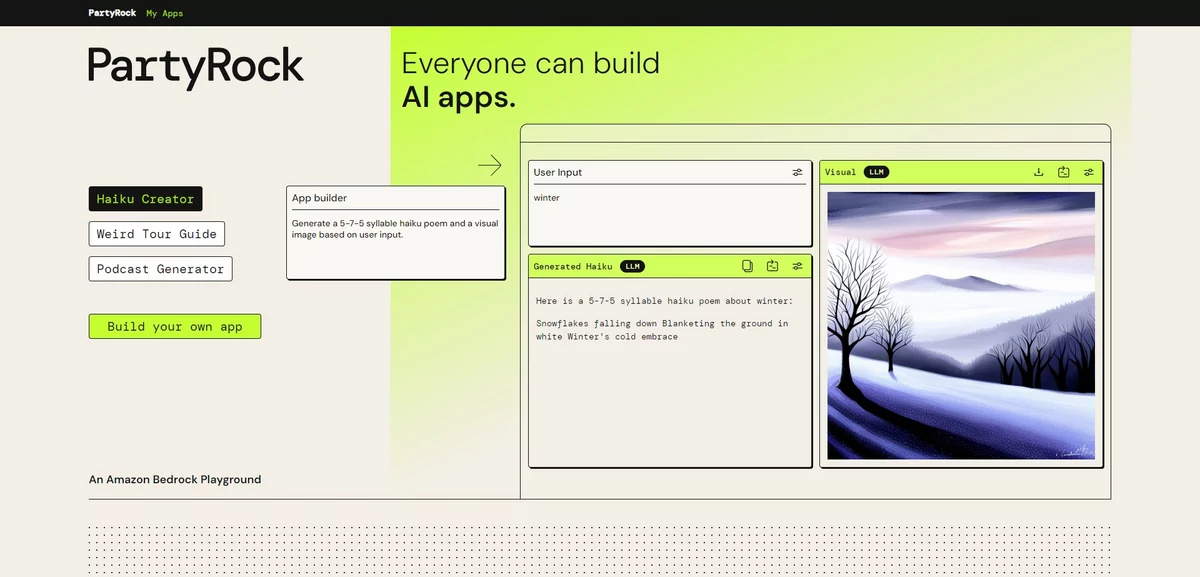1200x577 pixels.
Task: Open My Apps from top navigation
Action: [x=164, y=13]
